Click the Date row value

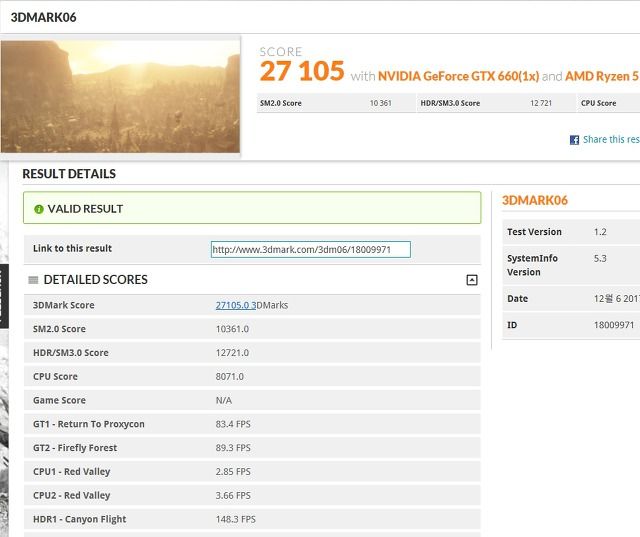pyautogui.click(x=617, y=299)
